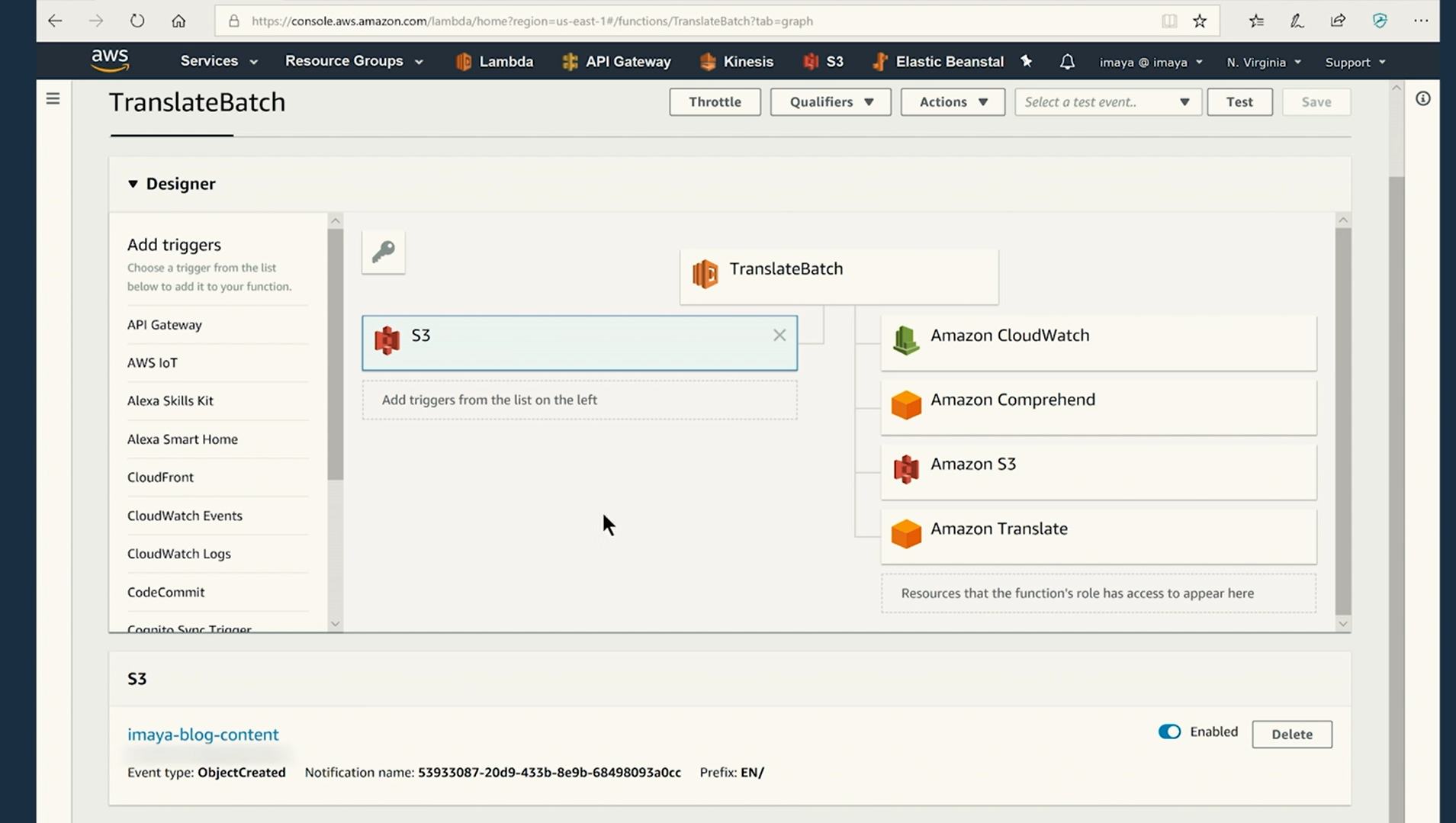Viewport: 1456px width, 823px height.
Task: Click scroll down arrow of triggers list
Action: tap(335, 624)
